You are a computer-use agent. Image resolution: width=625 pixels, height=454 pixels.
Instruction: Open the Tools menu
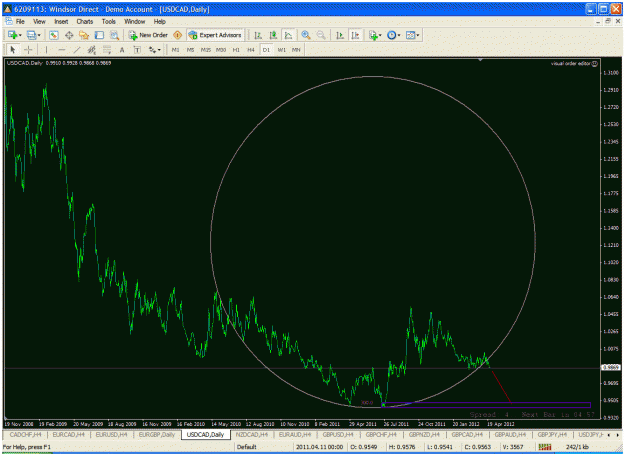click(x=108, y=22)
